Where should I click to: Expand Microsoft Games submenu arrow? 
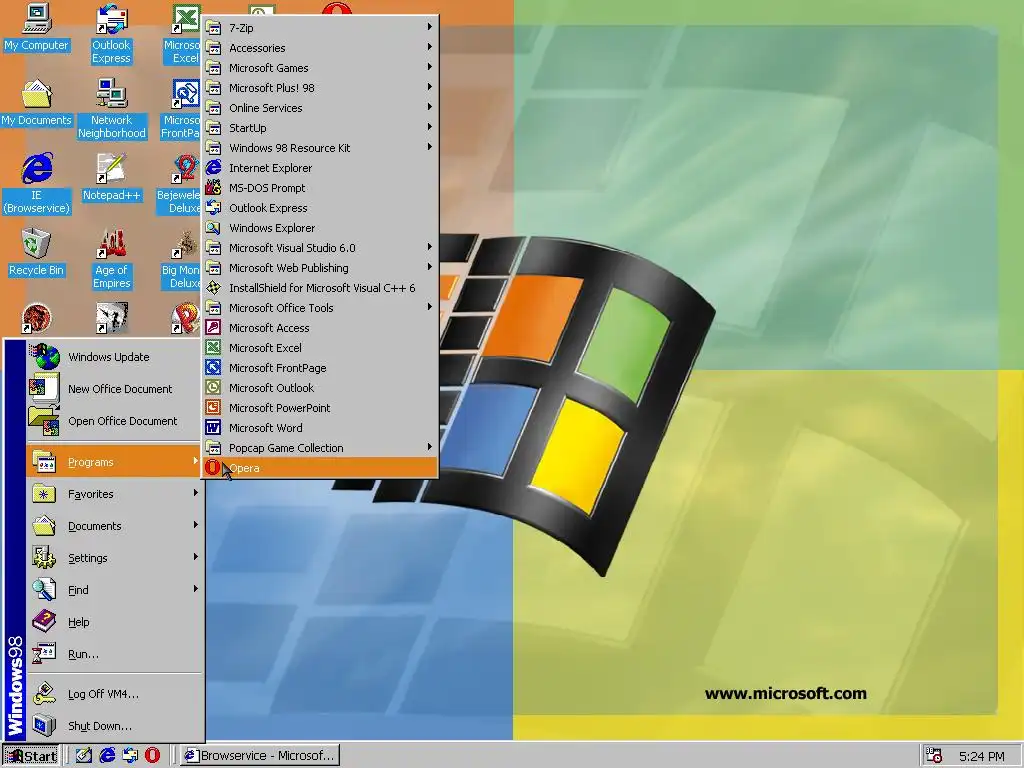click(x=430, y=67)
